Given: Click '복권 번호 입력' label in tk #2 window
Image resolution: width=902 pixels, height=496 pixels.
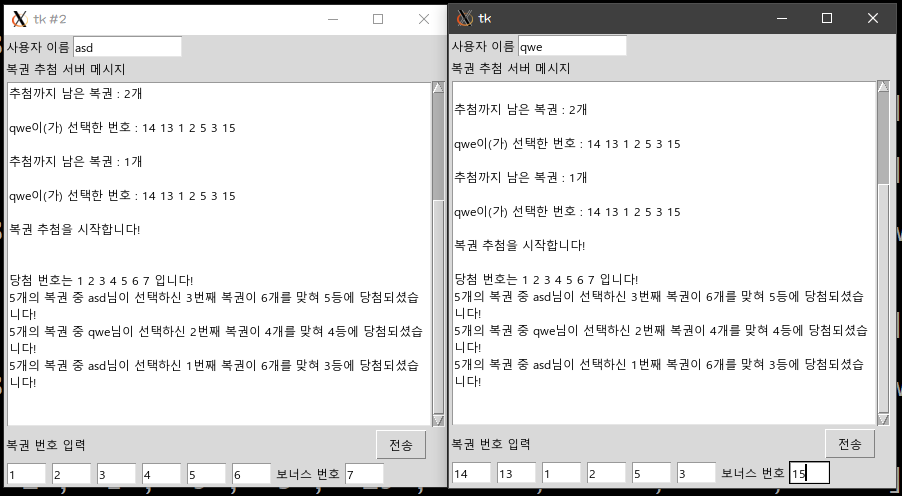Looking at the screenshot, I should [46, 445].
